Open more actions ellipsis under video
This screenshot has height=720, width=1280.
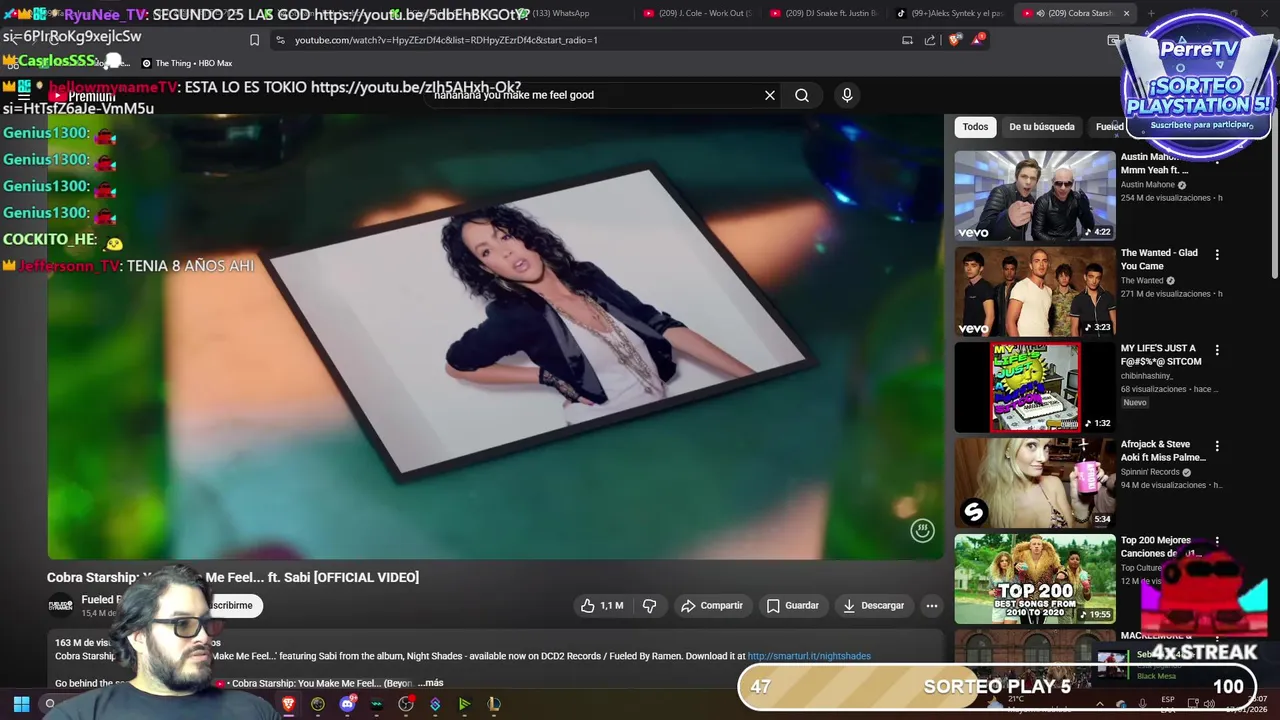tap(932, 605)
